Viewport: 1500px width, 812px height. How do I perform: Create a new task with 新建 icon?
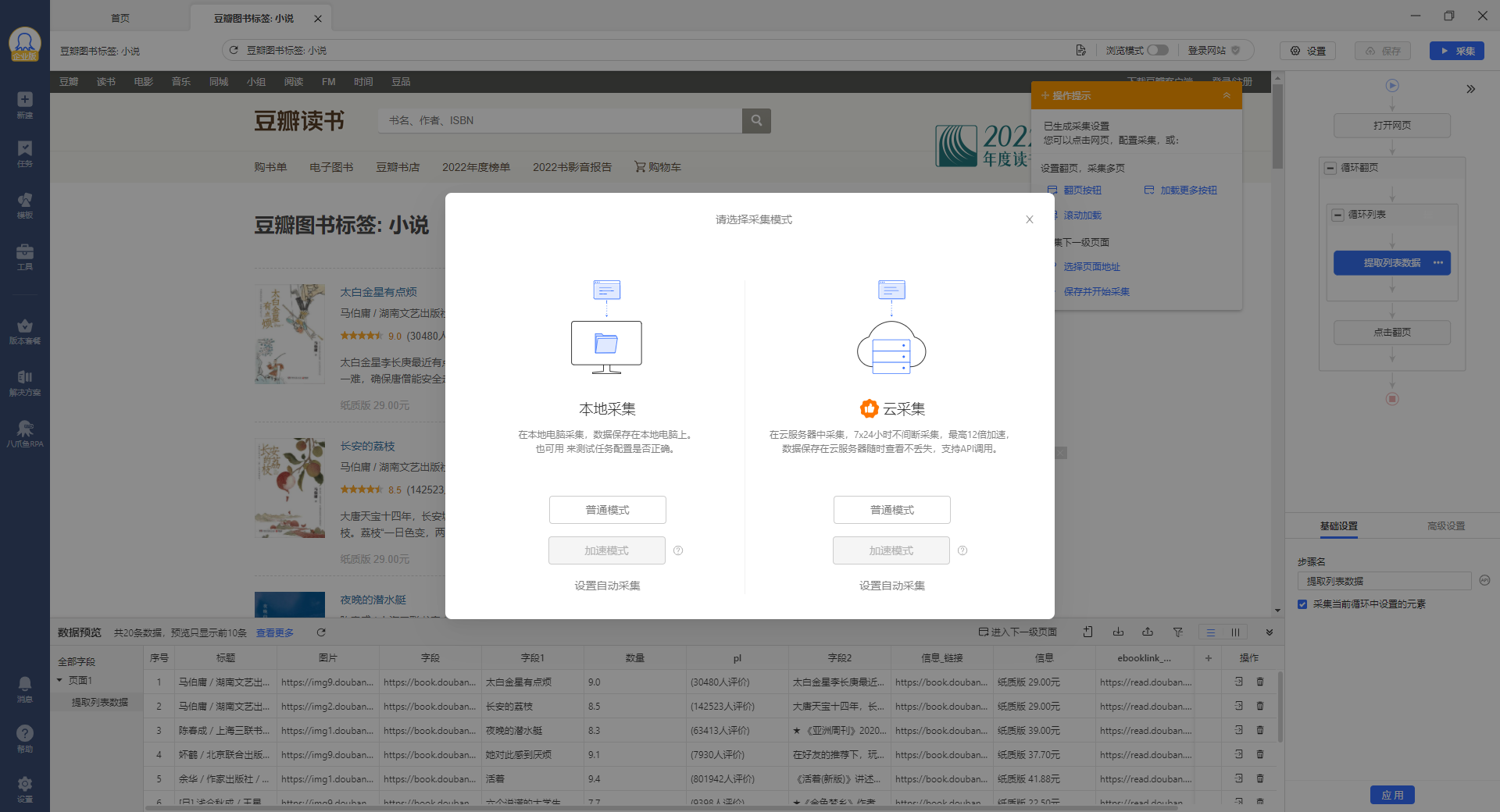click(24, 102)
